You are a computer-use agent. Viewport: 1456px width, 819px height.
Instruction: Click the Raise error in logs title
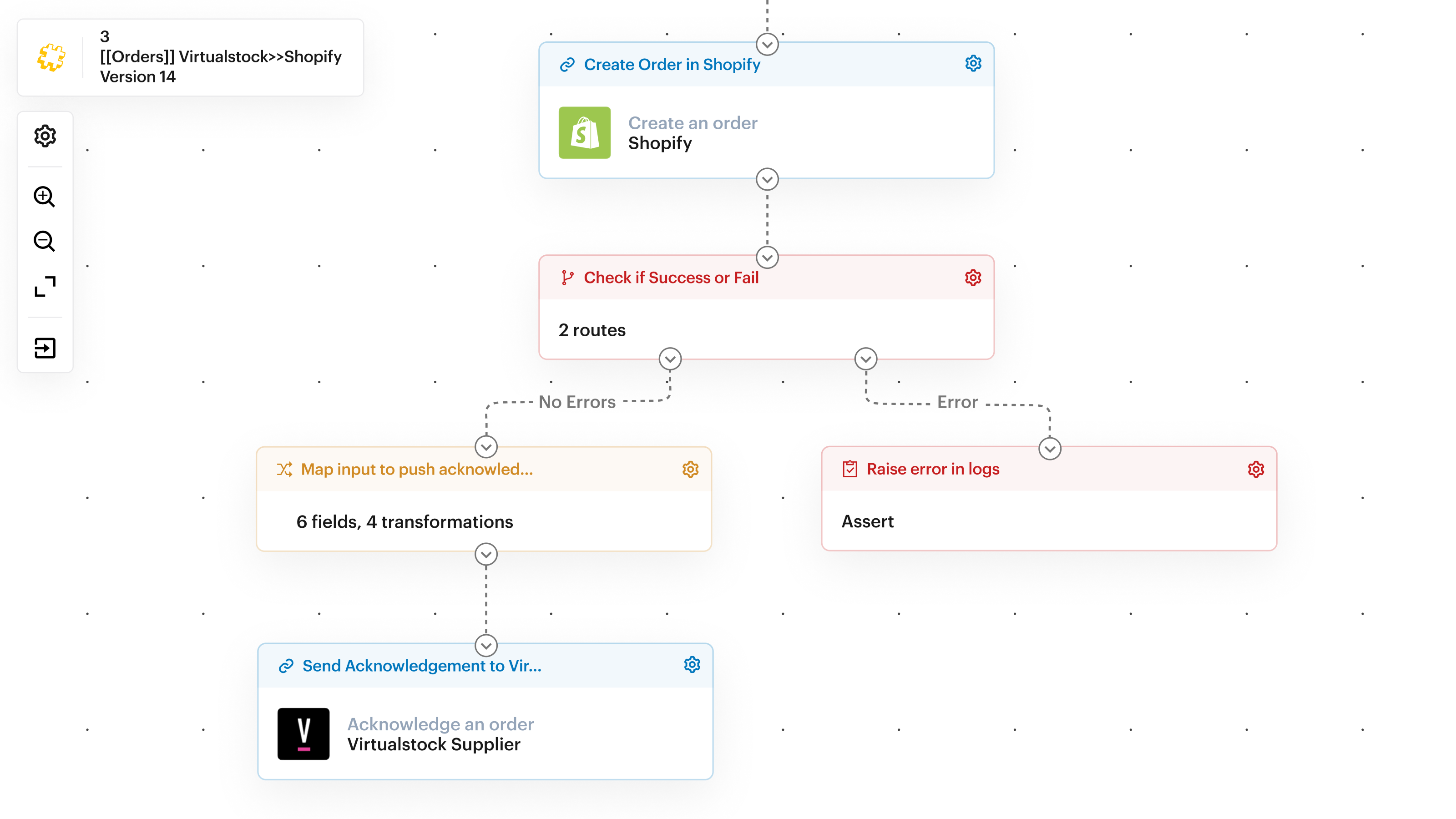point(933,469)
